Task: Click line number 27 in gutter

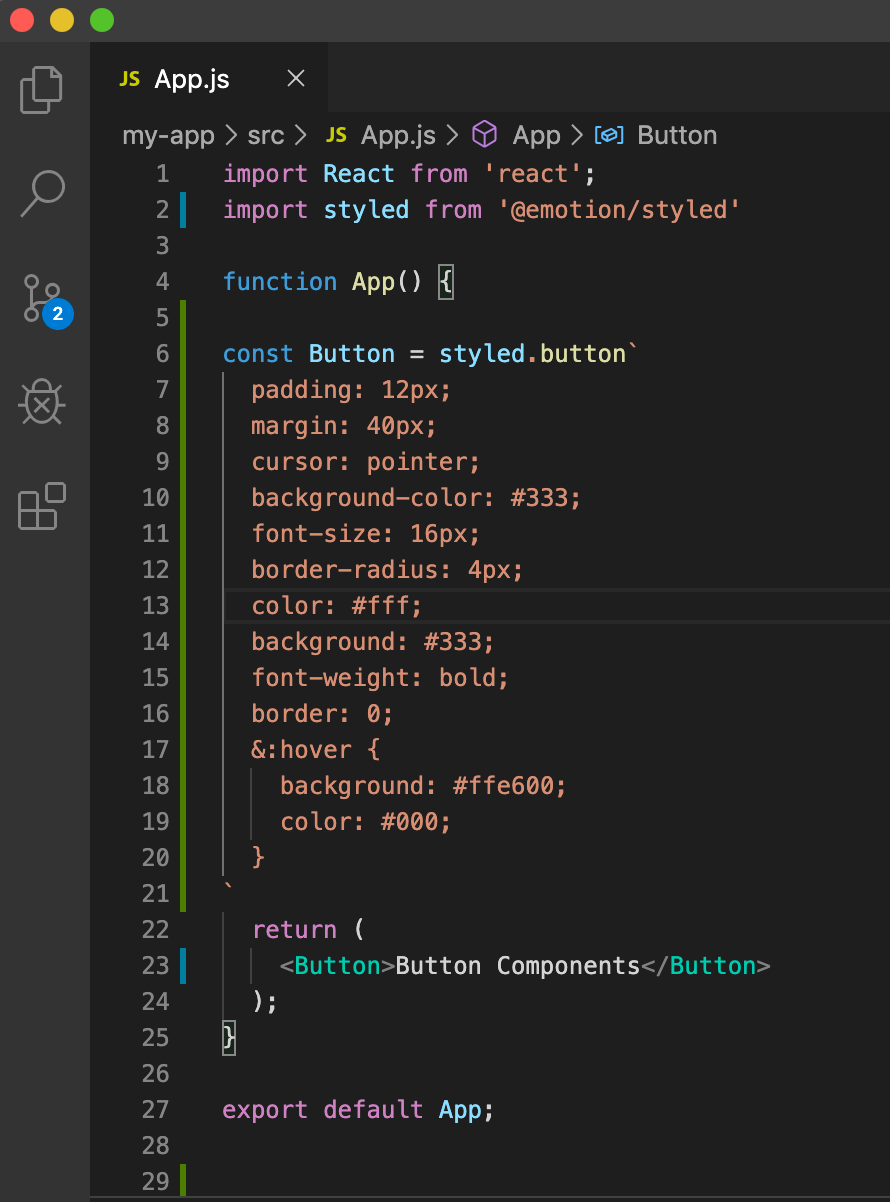Action: [x=156, y=1110]
